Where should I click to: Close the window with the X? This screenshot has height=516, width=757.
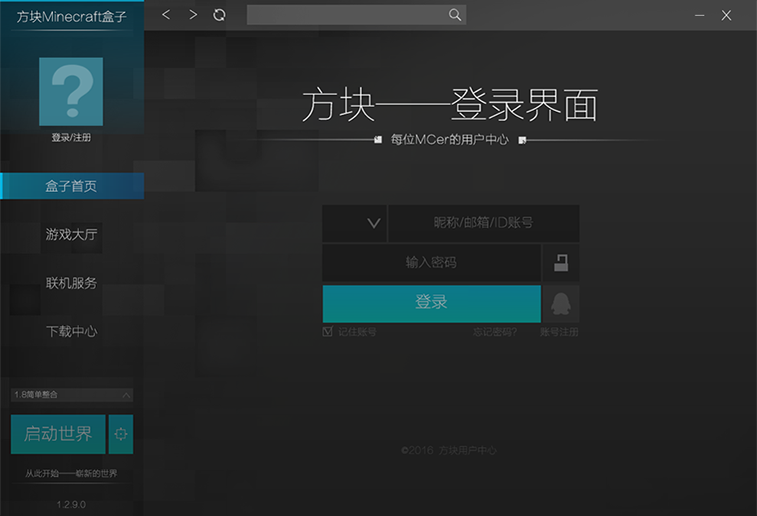[726, 15]
